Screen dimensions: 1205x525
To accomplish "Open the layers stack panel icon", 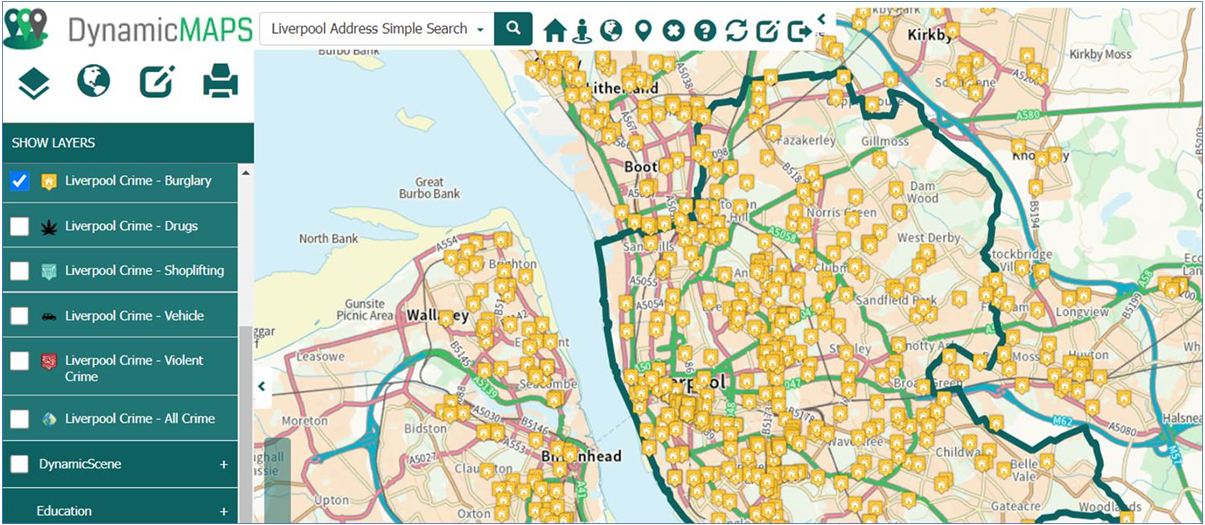I will pyautogui.click(x=33, y=83).
